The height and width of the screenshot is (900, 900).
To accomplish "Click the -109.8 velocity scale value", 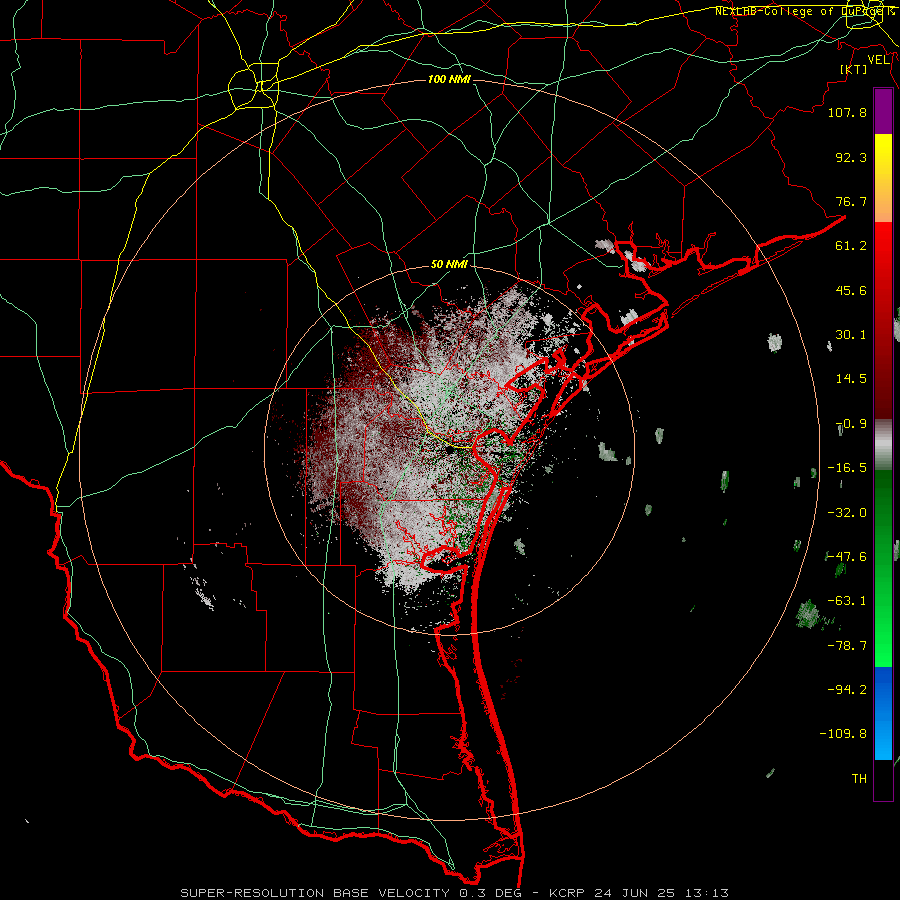I will tap(843, 734).
